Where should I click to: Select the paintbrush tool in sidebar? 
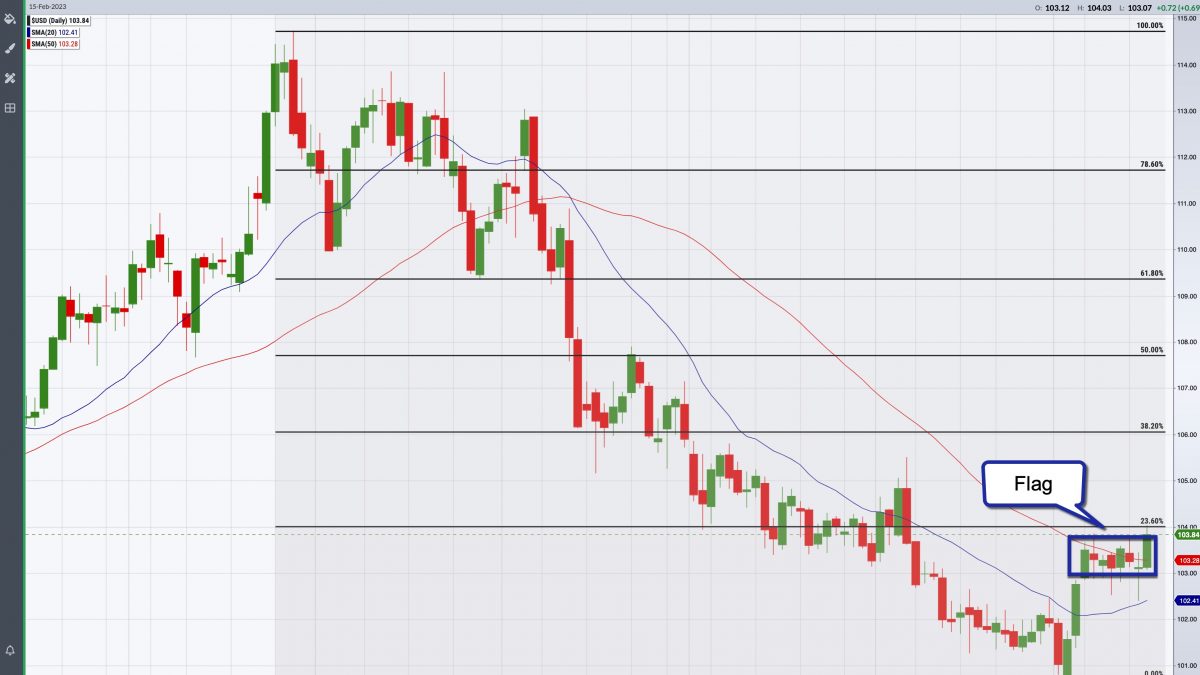point(10,47)
